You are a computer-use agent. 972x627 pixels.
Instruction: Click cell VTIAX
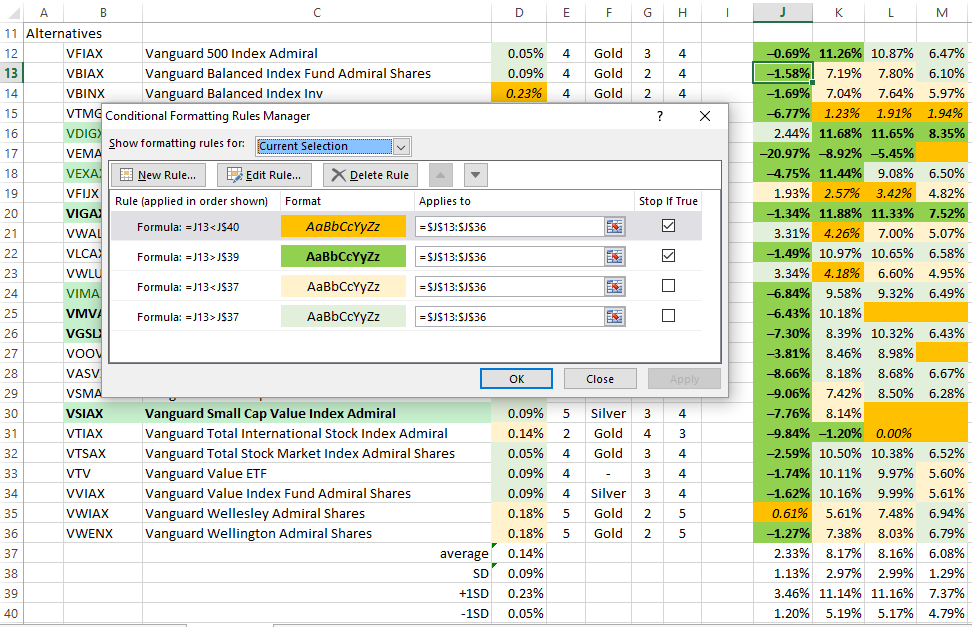pos(103,434)
